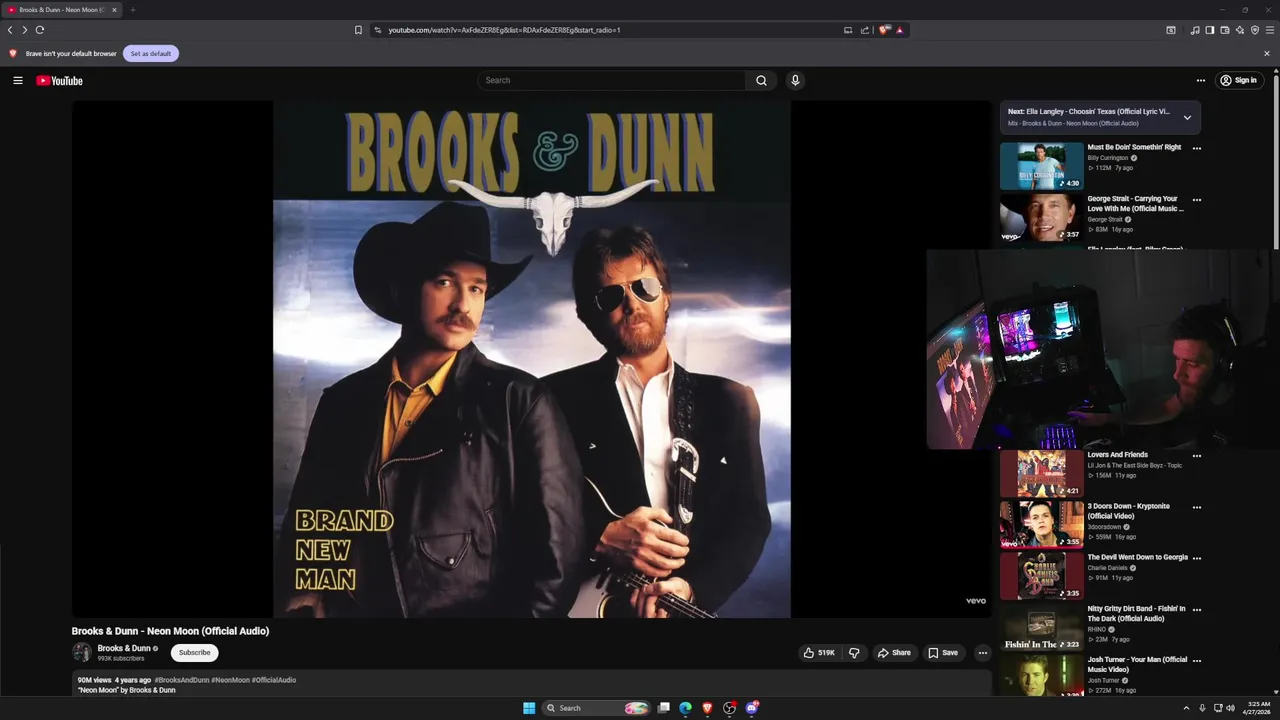Open the YouTube guide hamburger menu
1280x720 pixels.
pyautogui.click(x=18, y=80)
